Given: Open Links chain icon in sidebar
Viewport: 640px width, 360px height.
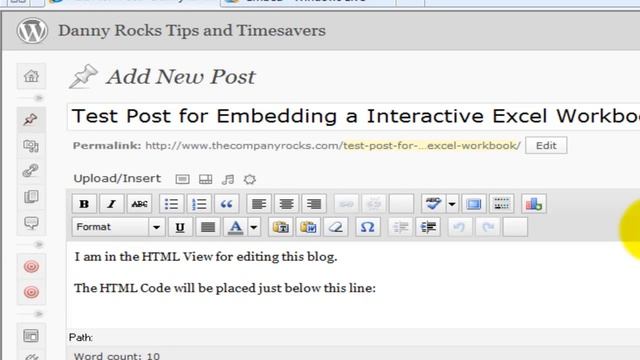Looking at the screenshot, I should point(31,171).
